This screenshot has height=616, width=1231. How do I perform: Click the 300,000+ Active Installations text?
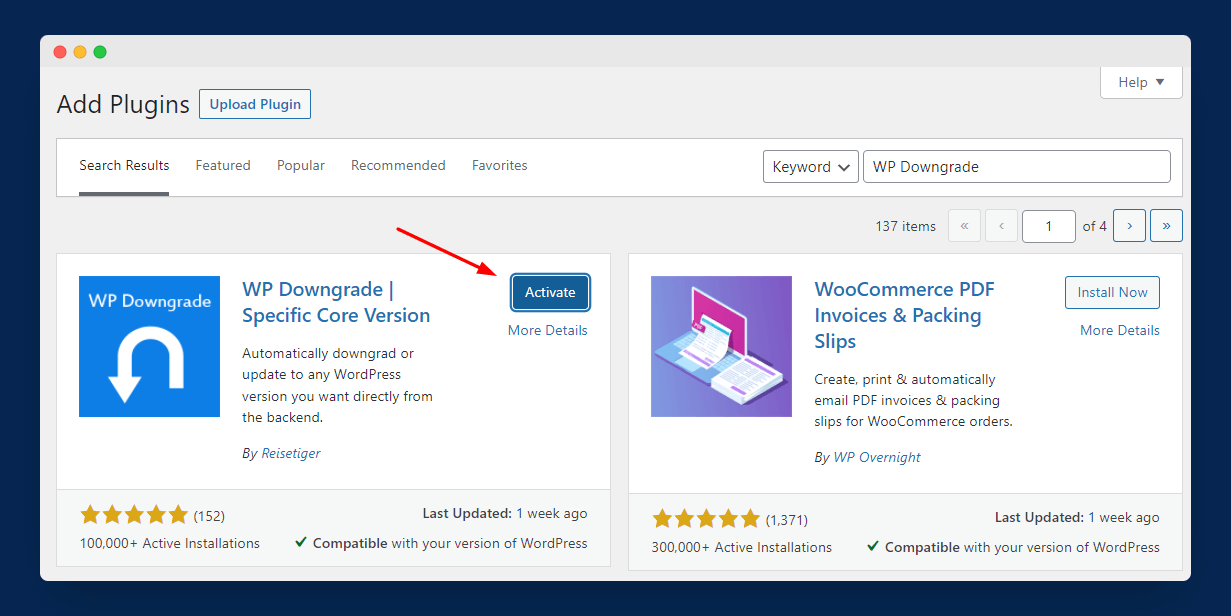[x=742, y=547]
